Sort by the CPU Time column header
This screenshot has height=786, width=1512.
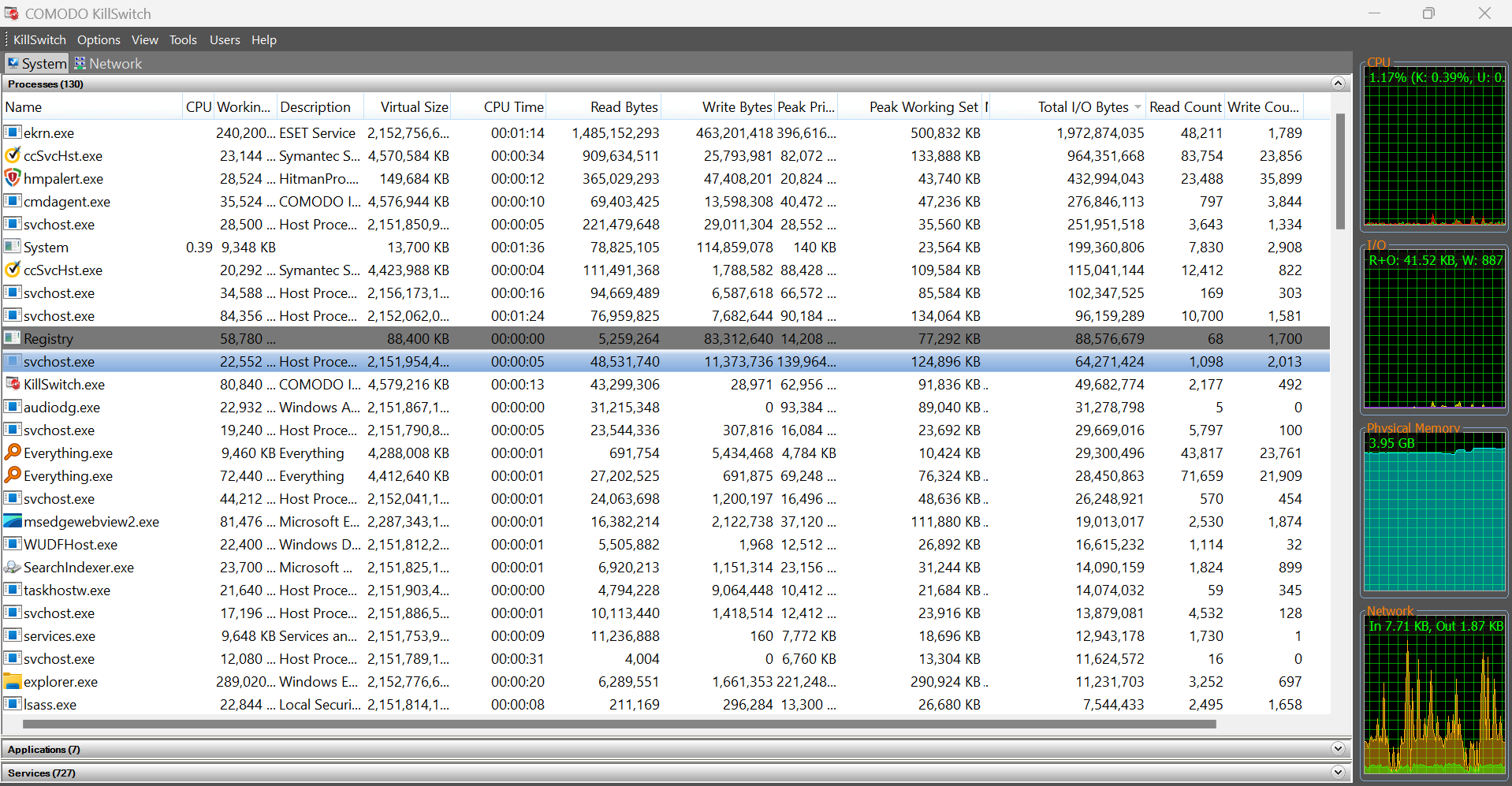pos(499,107)
